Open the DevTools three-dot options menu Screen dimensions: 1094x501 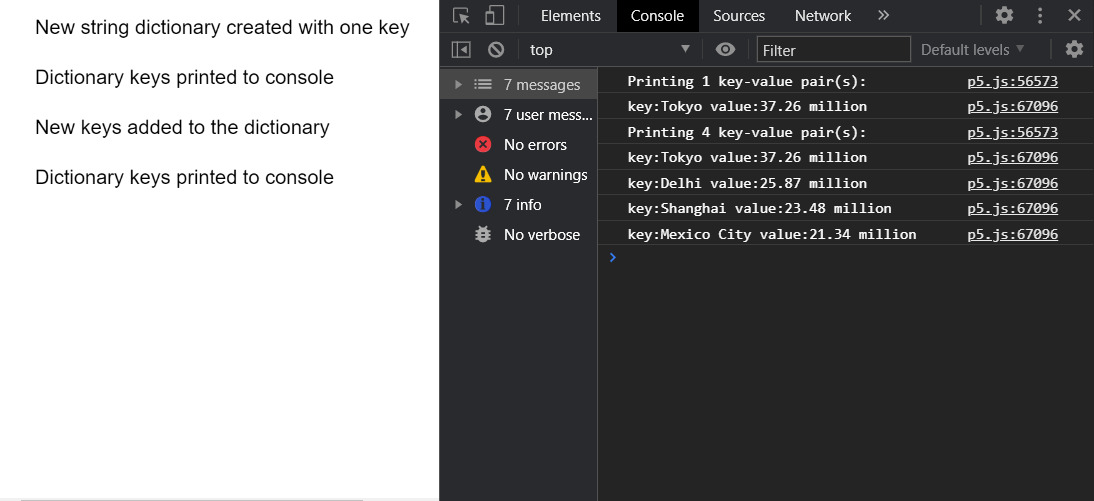(1040, 15)
